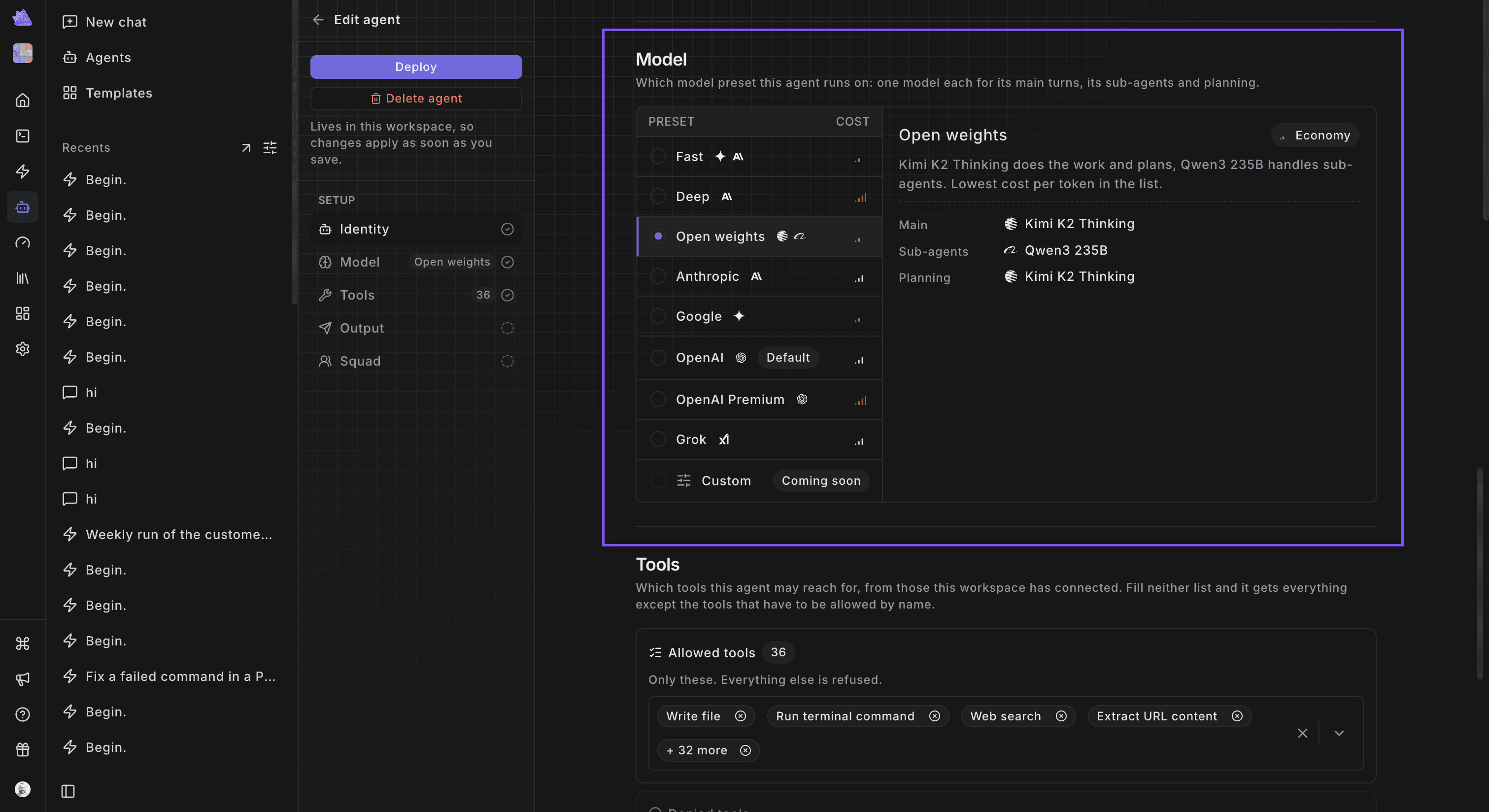Remove the Web search tool chip

(x=1061, y=716)
